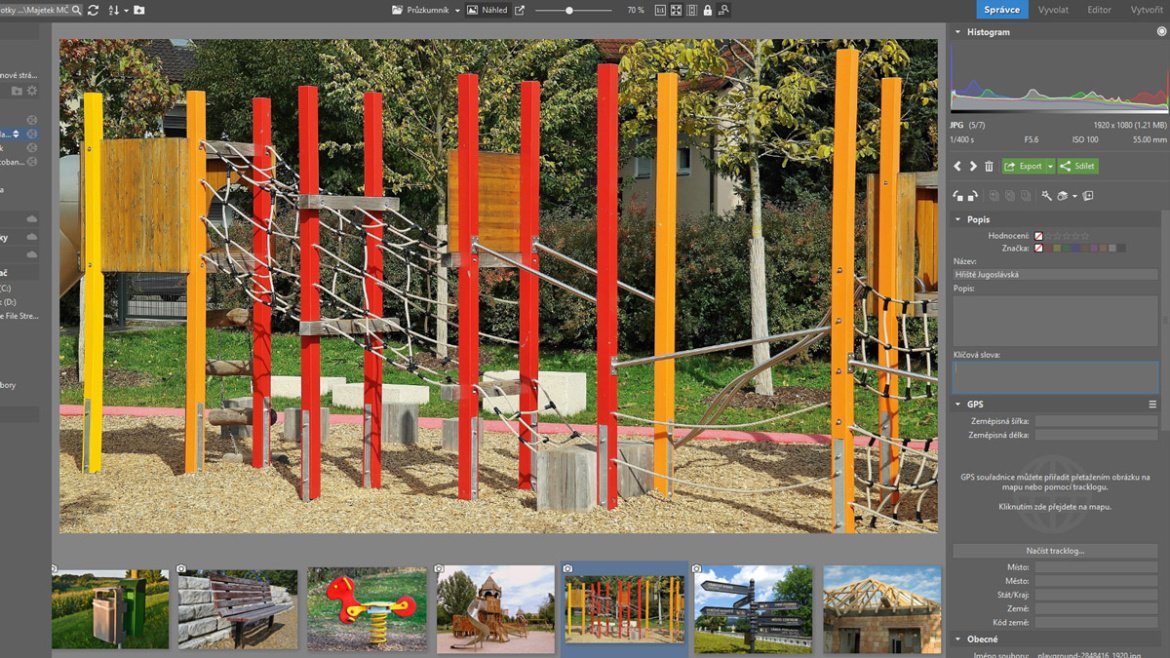Click the refresh icon in top toolbar

pyautogui.click(x=93, y=10)
